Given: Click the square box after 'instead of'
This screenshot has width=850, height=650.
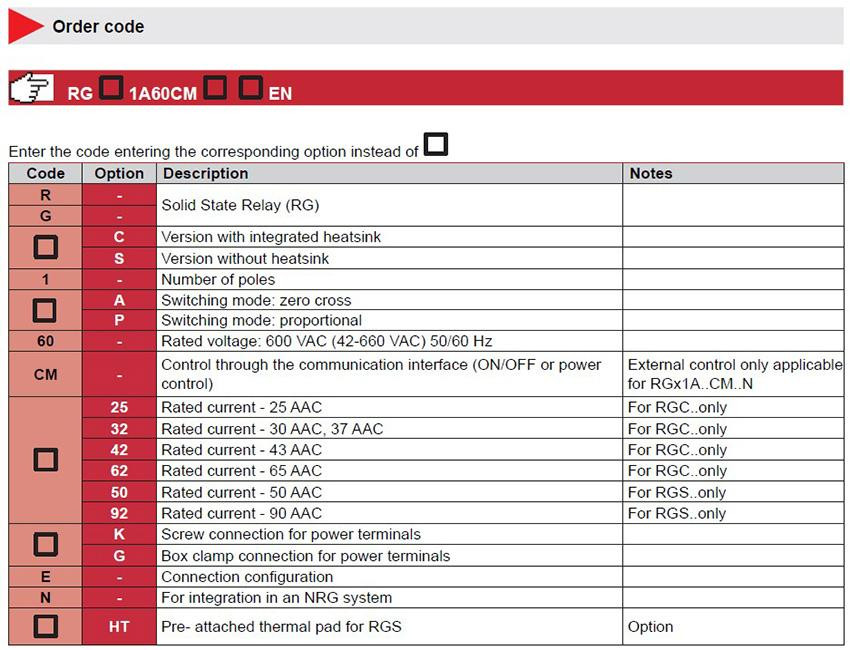Looking at the screenshot, I should tap(436, 144).
